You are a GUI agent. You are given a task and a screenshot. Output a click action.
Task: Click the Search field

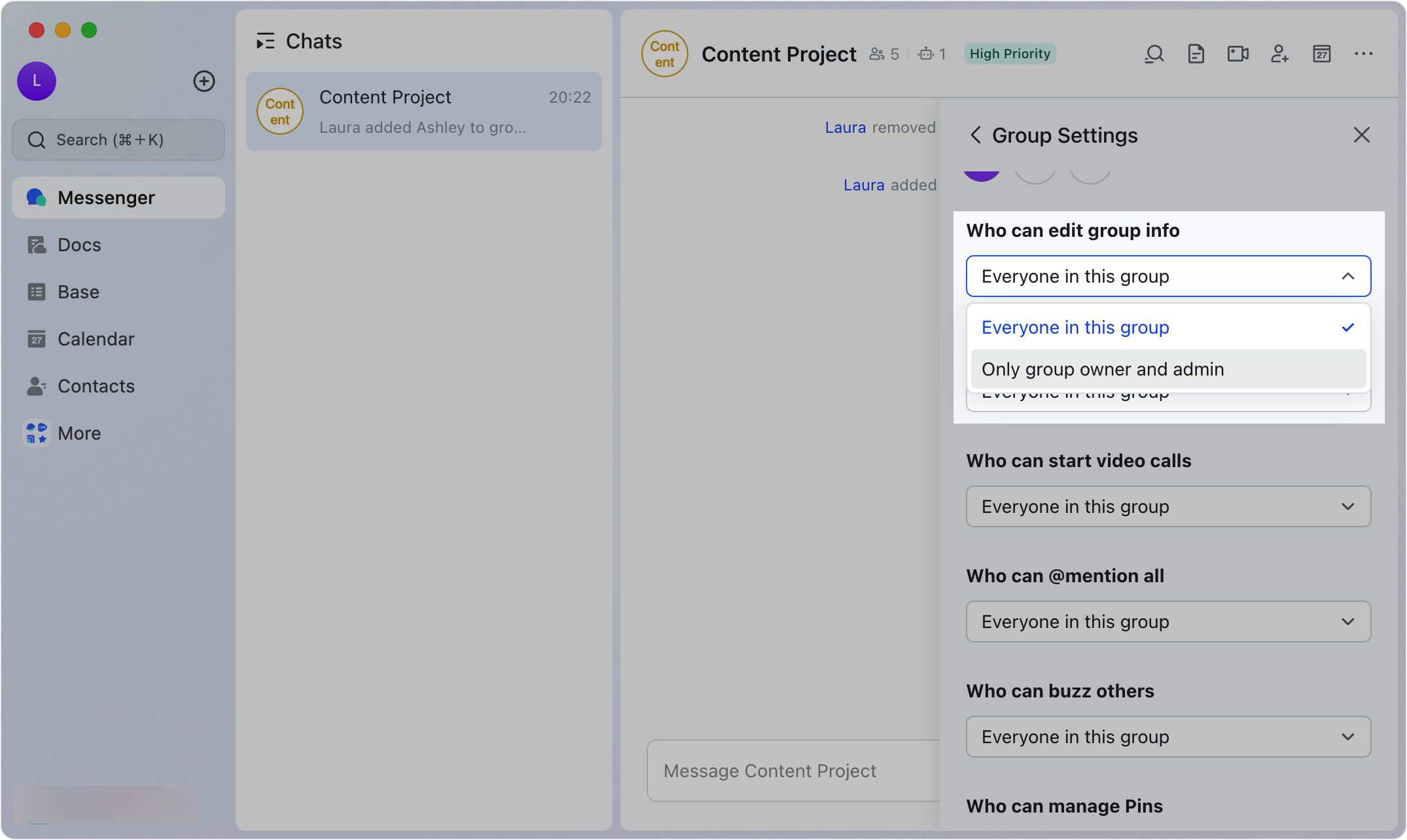pos(118,140)
